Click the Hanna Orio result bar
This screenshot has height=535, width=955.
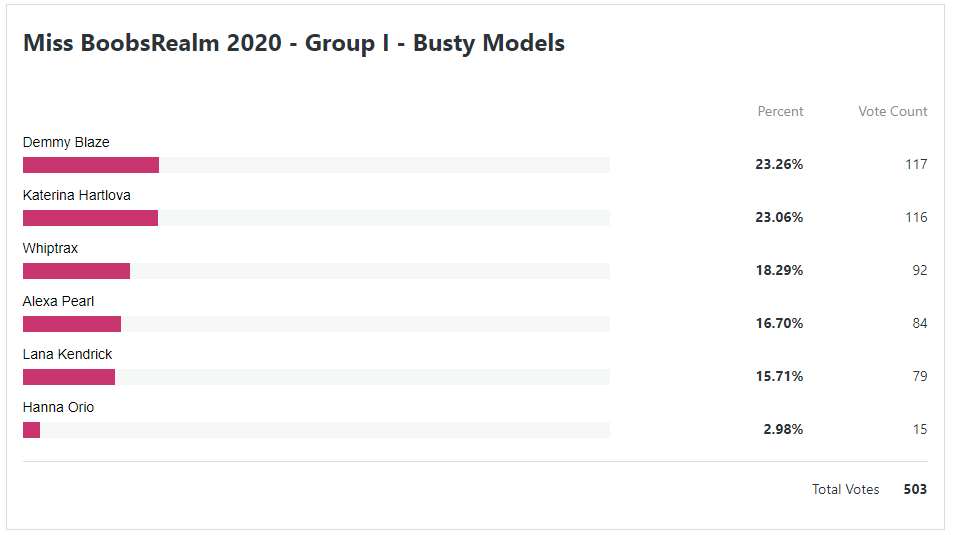(316, 430)
